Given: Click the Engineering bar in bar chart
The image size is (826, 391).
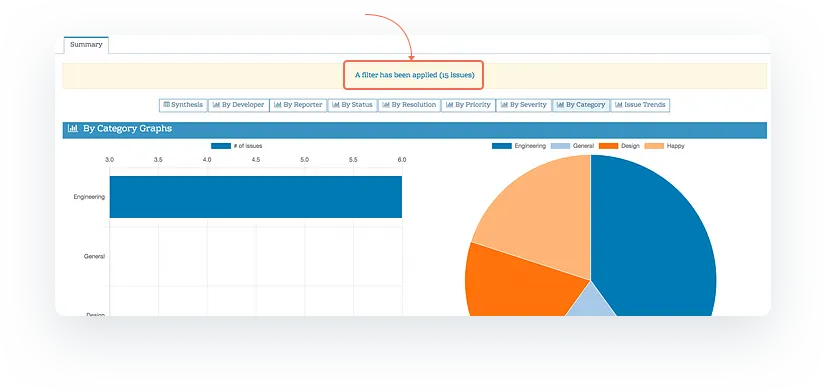Looking at the screenshot, I should coord(255,197).
